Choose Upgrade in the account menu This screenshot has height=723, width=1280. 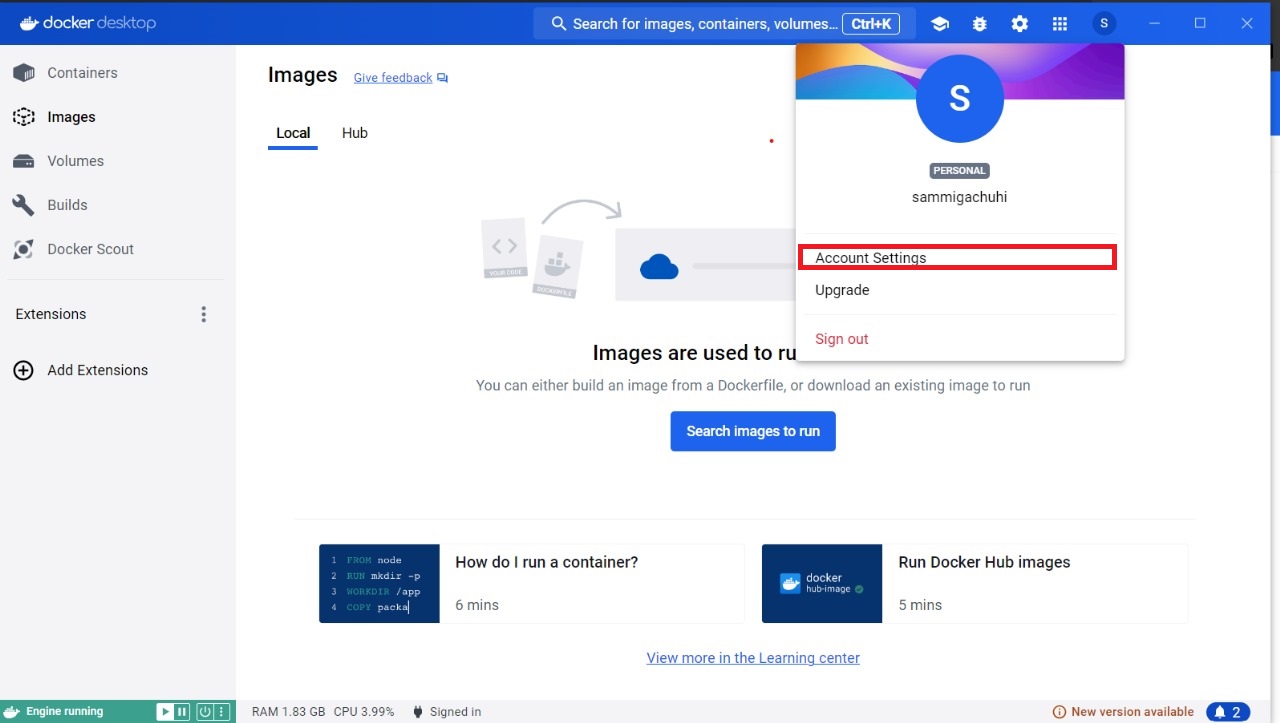(x=842, y=290)
